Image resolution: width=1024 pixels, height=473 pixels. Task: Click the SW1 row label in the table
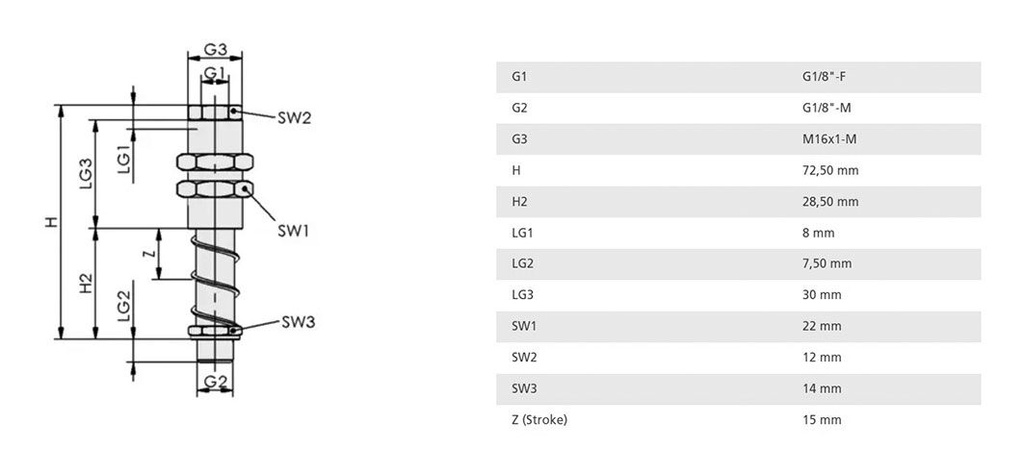click(x=522, y=326)
